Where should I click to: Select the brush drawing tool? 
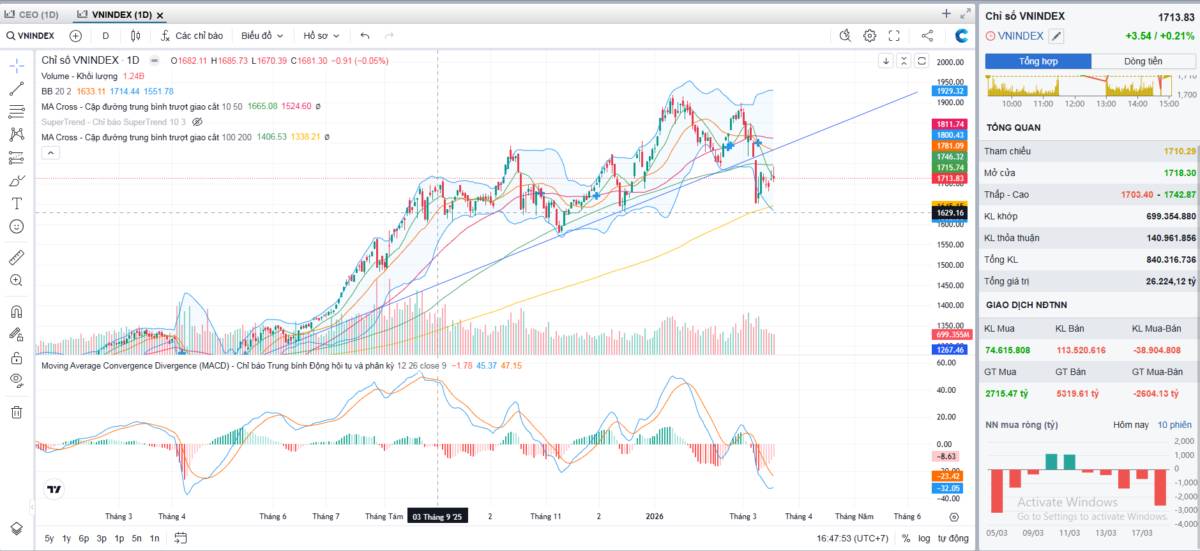pos(16,181)
